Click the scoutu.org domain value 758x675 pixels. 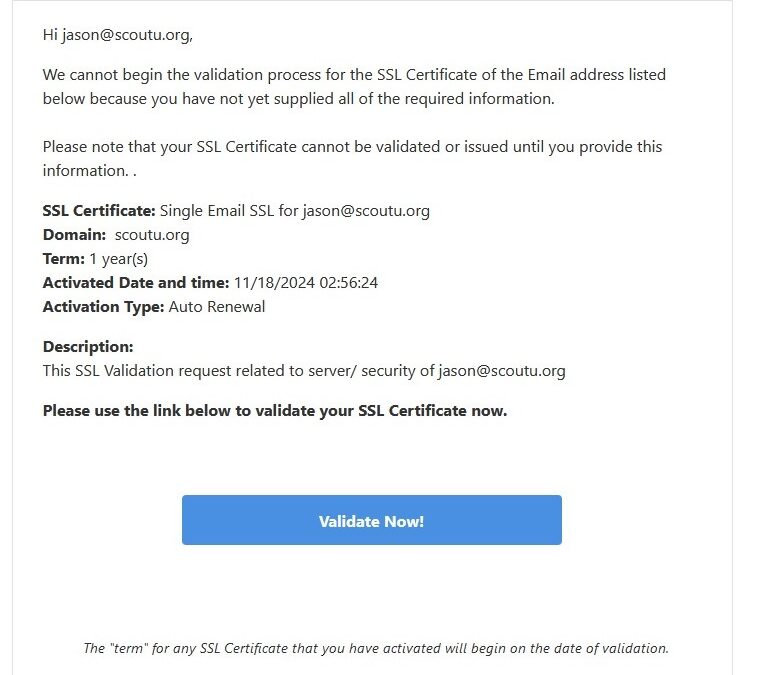pyautogui.click(x=152, y=235)
